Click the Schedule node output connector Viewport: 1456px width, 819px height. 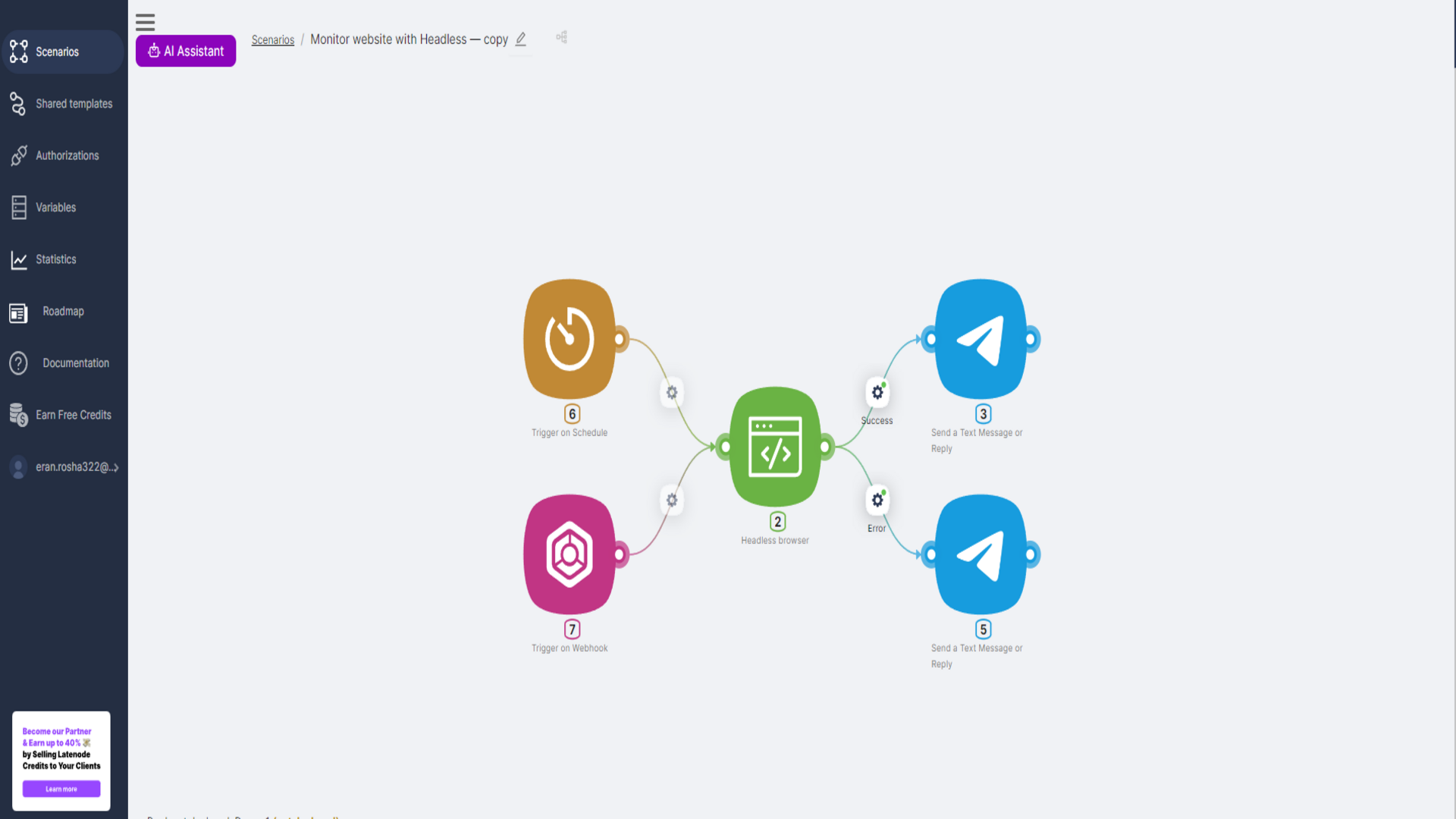click(x=620, y=339)
